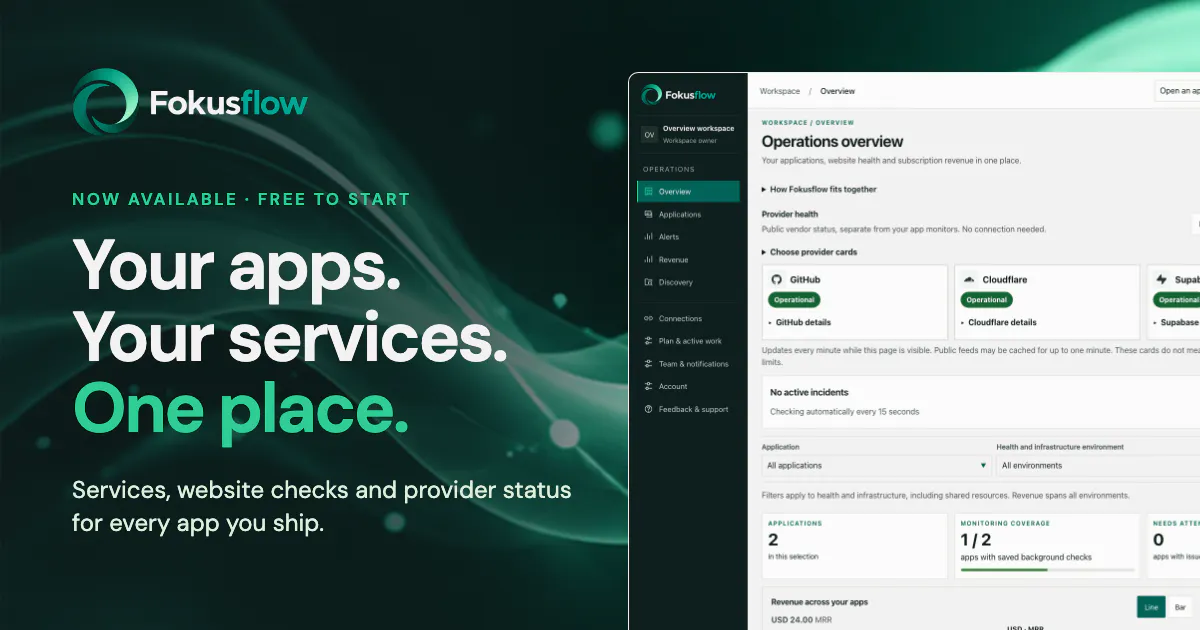Click 'No active incidents' text
Screen dimensions: 1200x630
point(809,392)
